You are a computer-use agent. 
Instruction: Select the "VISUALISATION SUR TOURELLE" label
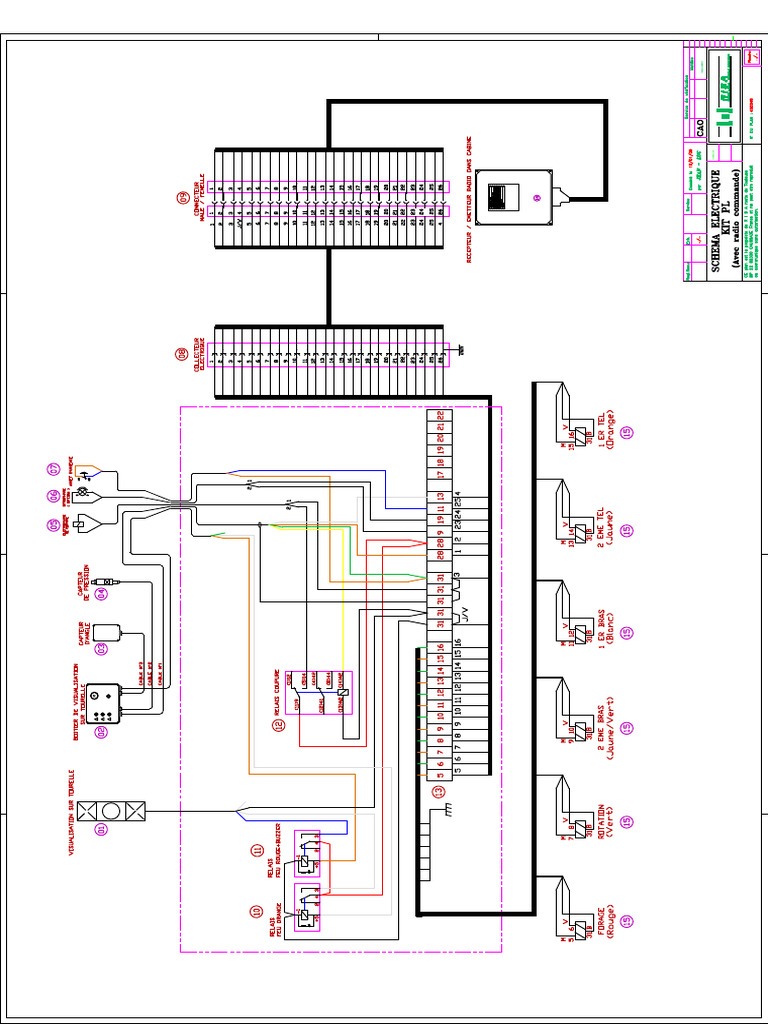tap(71, 812)
